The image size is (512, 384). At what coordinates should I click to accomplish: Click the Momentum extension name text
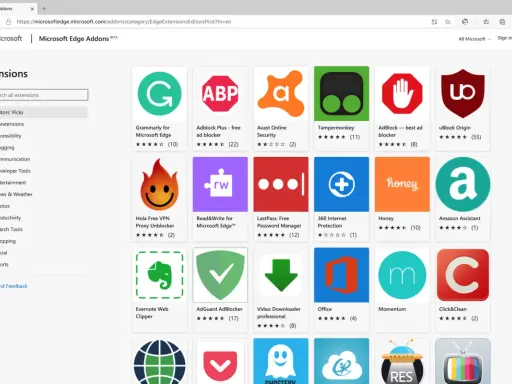[x=392, y=309]
